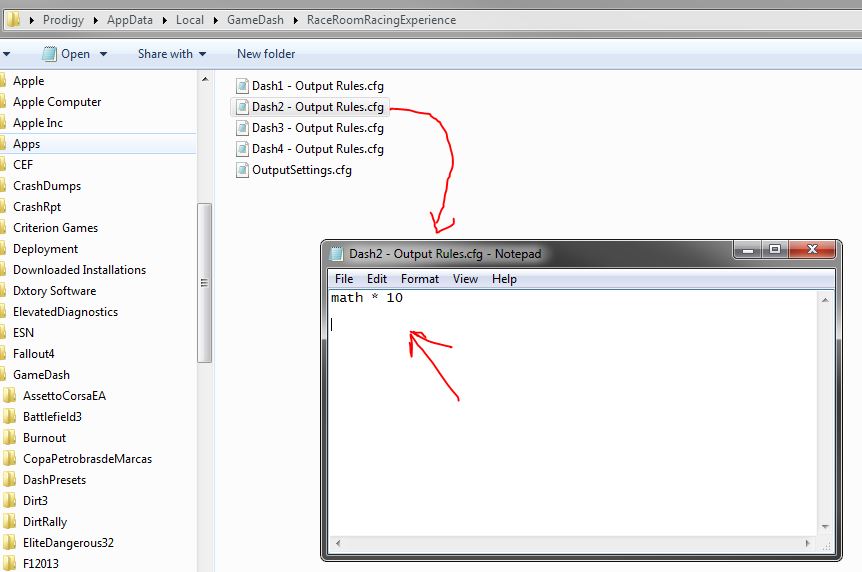
Task: Open Notepad Edit menu
Action: [377, 279]
